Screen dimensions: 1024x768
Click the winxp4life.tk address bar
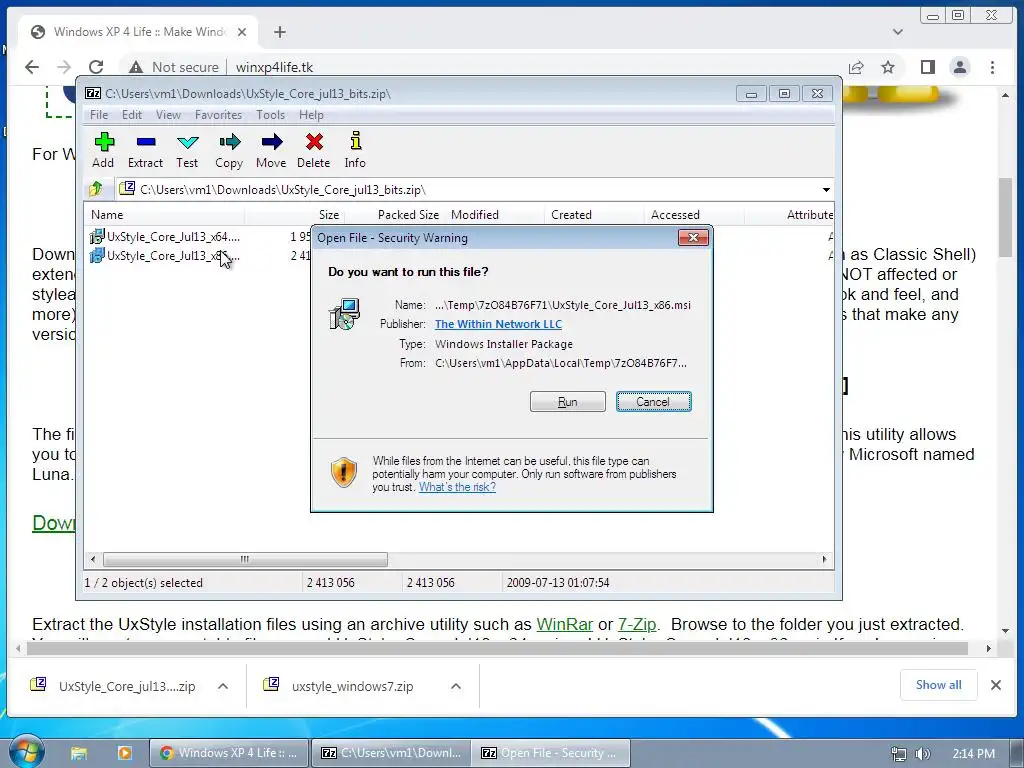pos(274,67)
